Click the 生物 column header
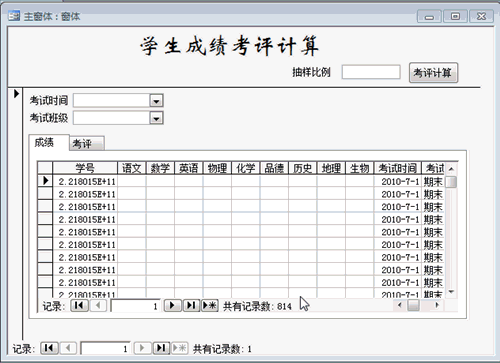This screenshot has width=500, height=363. pyautogui.click(x=360, y=168)
